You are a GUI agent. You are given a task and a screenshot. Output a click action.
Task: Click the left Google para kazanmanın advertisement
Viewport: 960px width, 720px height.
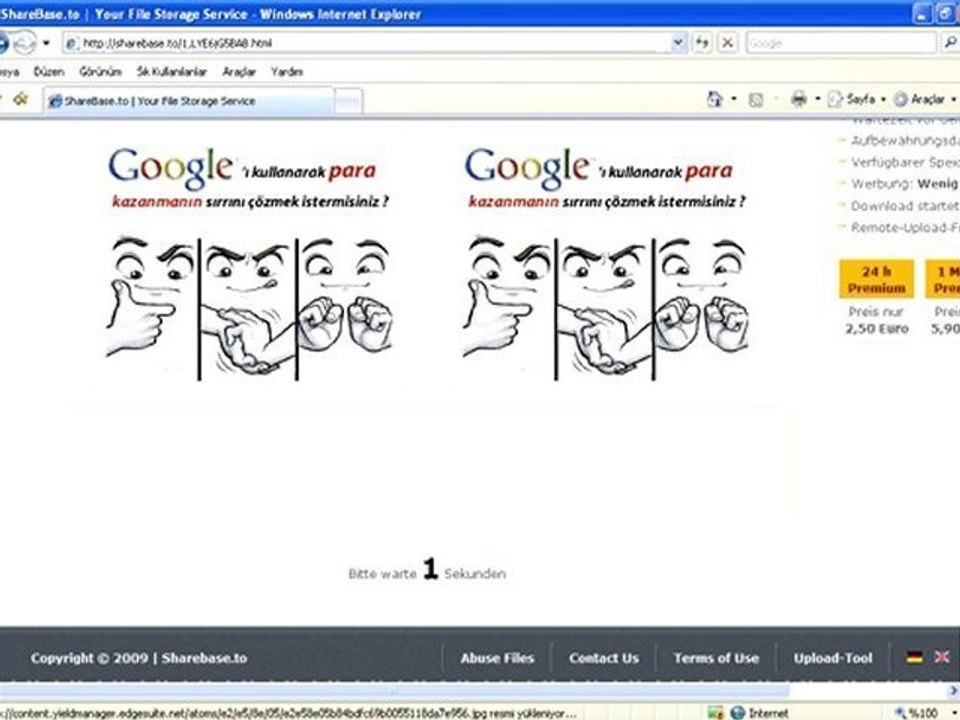(249, 263)
